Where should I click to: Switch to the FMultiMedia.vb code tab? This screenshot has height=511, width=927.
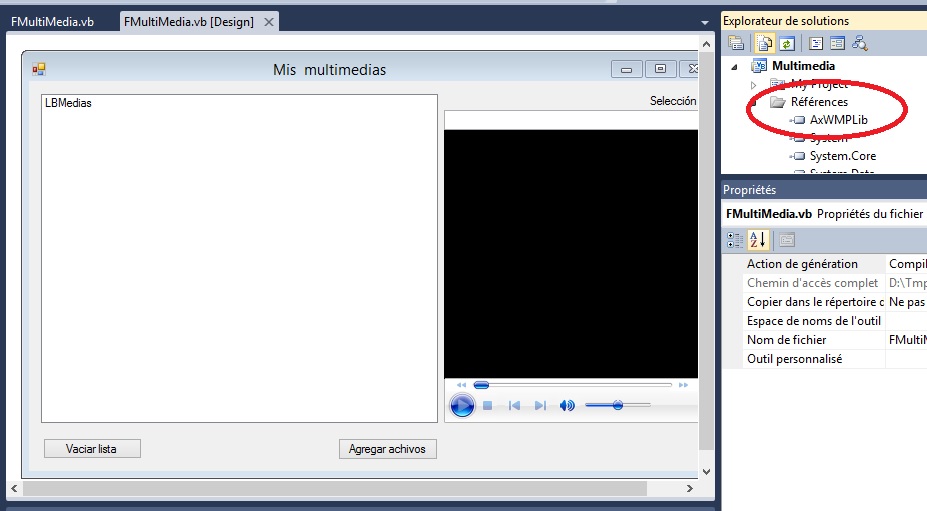pos(53,22)
